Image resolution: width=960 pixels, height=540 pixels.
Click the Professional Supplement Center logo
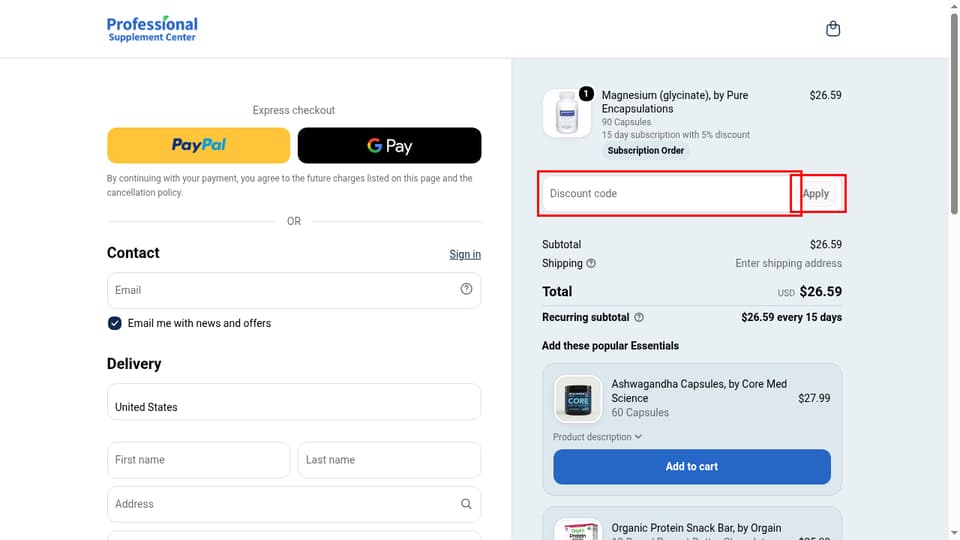click(x=152, y=29)
